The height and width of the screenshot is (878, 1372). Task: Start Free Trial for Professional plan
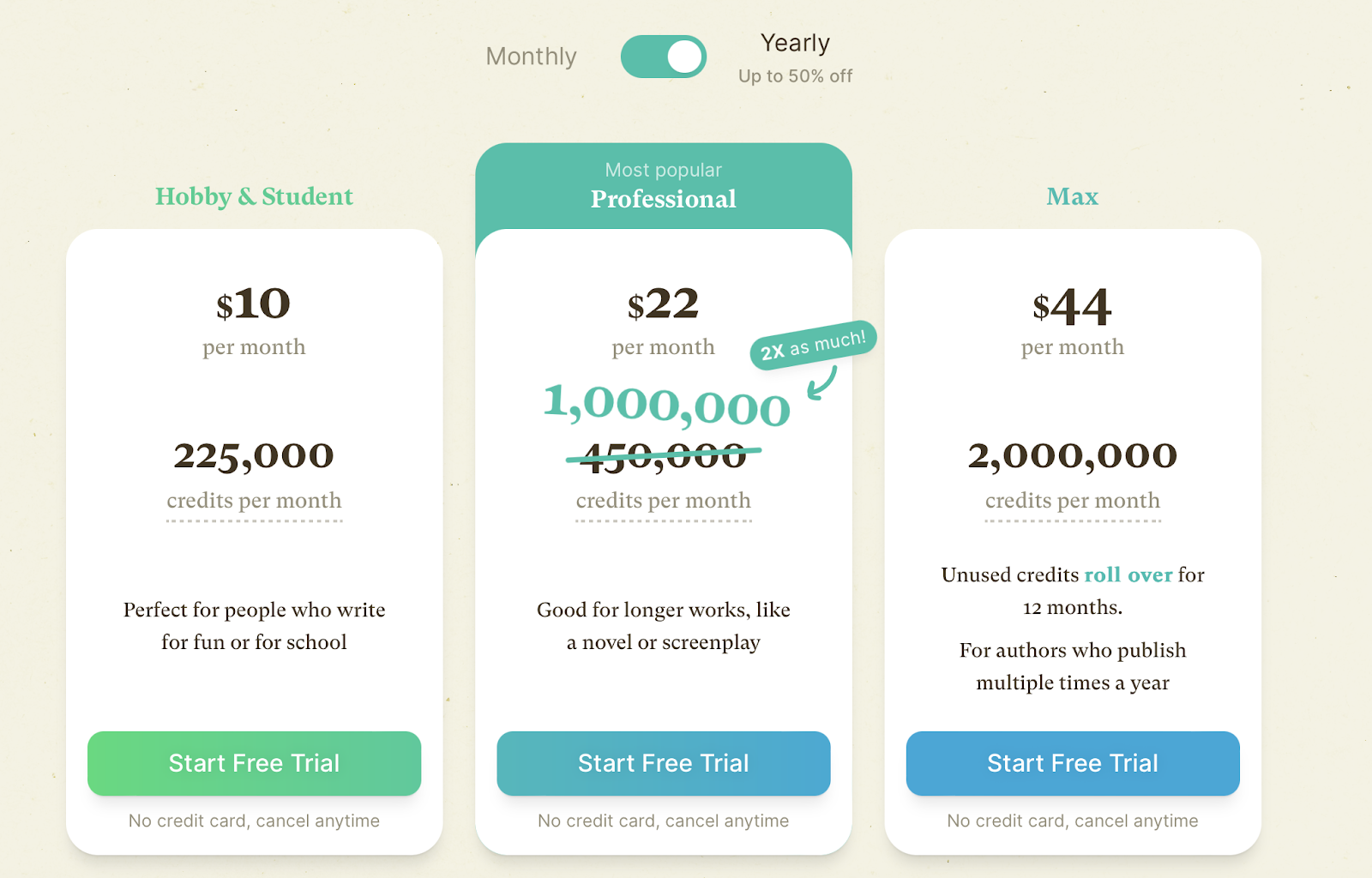[x=663, y=763]
